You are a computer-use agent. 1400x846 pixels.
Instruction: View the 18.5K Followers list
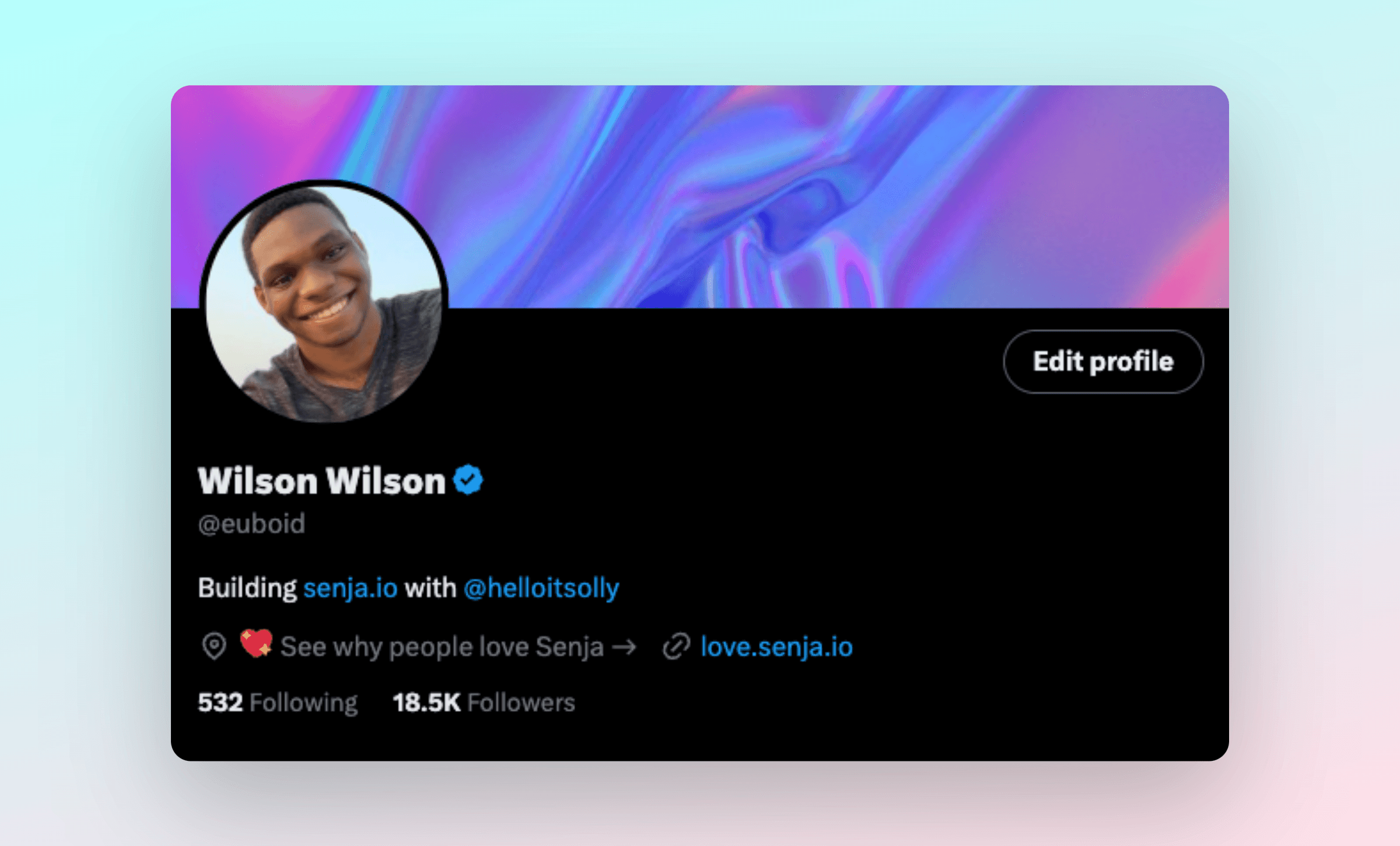484,702
